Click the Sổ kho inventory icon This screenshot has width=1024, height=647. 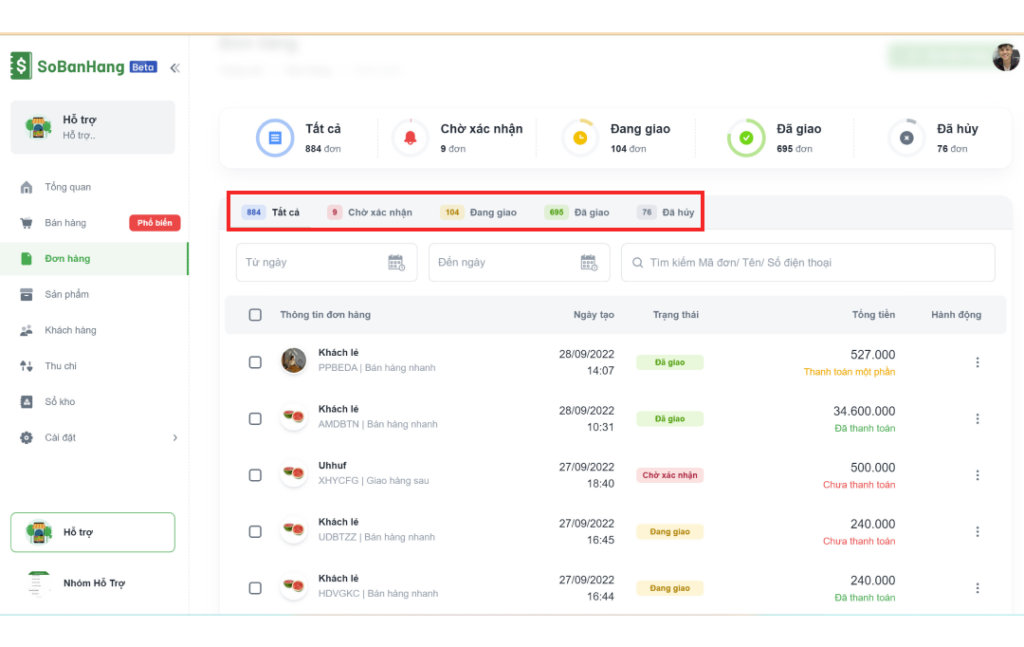point(26,402)
